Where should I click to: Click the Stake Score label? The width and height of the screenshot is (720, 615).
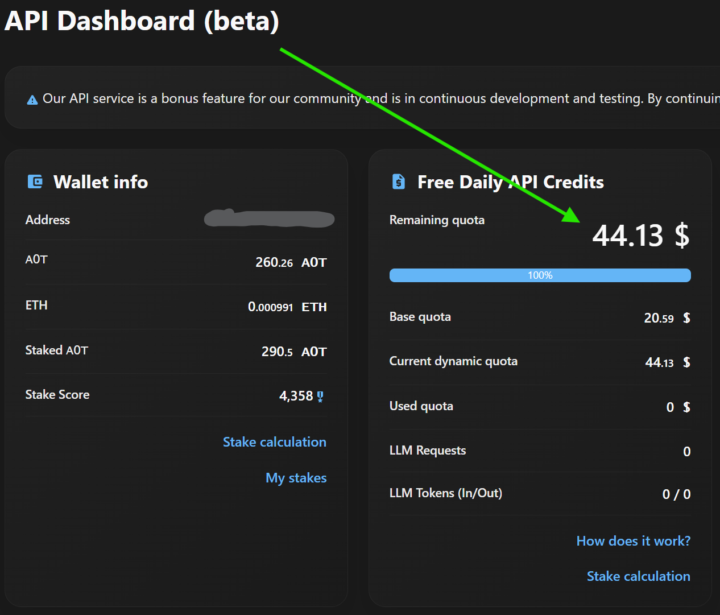57,395
